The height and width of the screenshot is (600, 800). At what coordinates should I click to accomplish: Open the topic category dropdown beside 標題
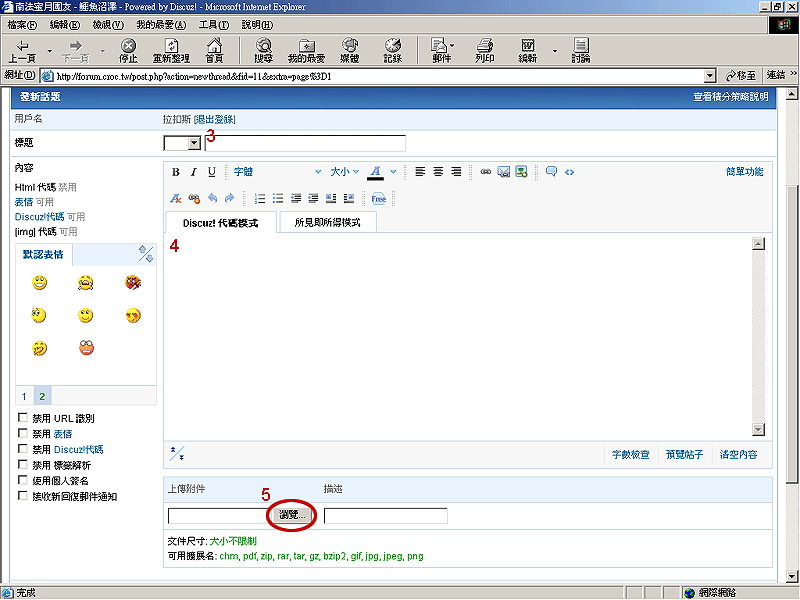tap(175, 143)
